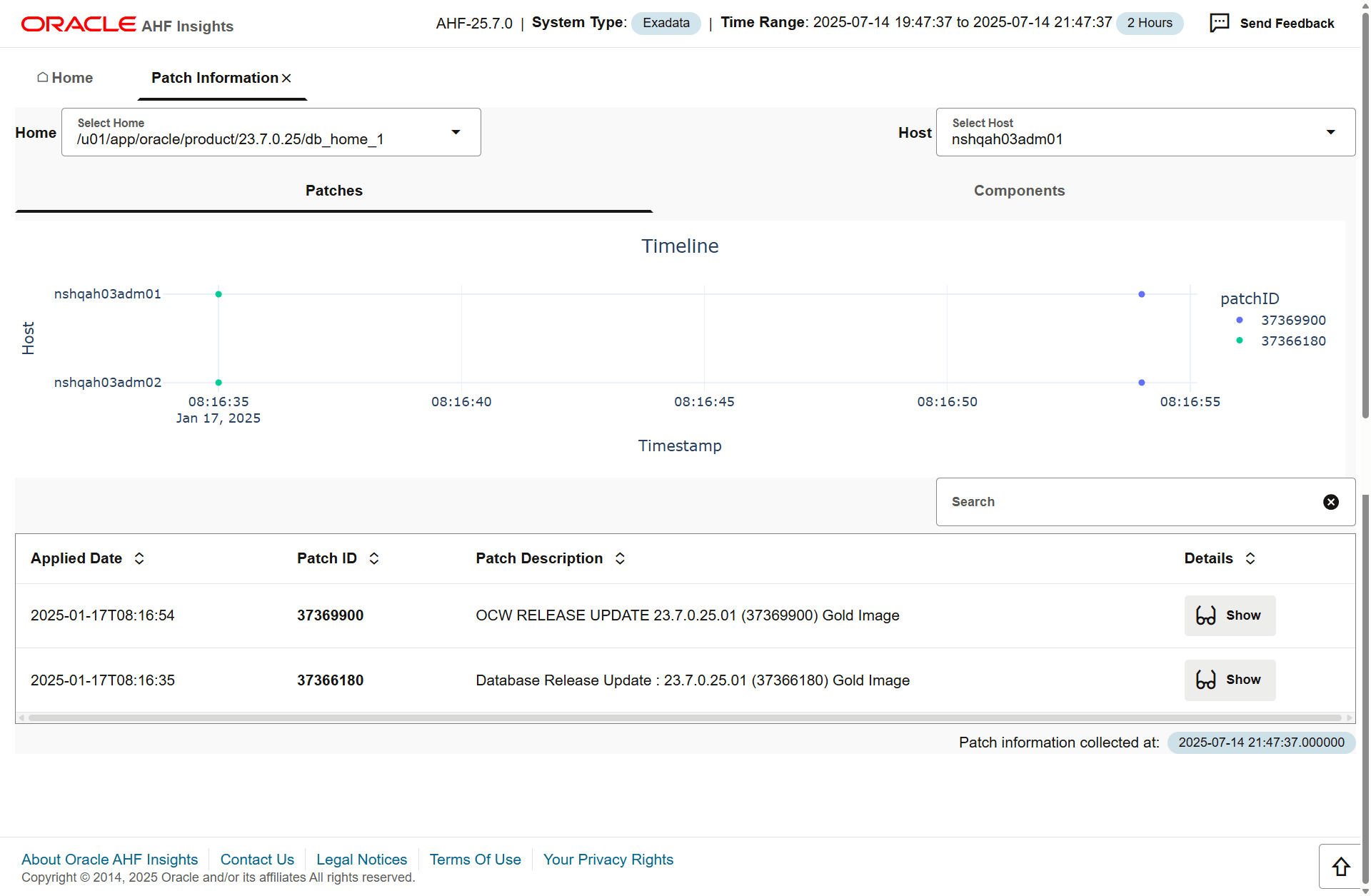Viewport: 1371px width, 896px height.
Task: Click the Contact Us link
Action: point(257,858)
